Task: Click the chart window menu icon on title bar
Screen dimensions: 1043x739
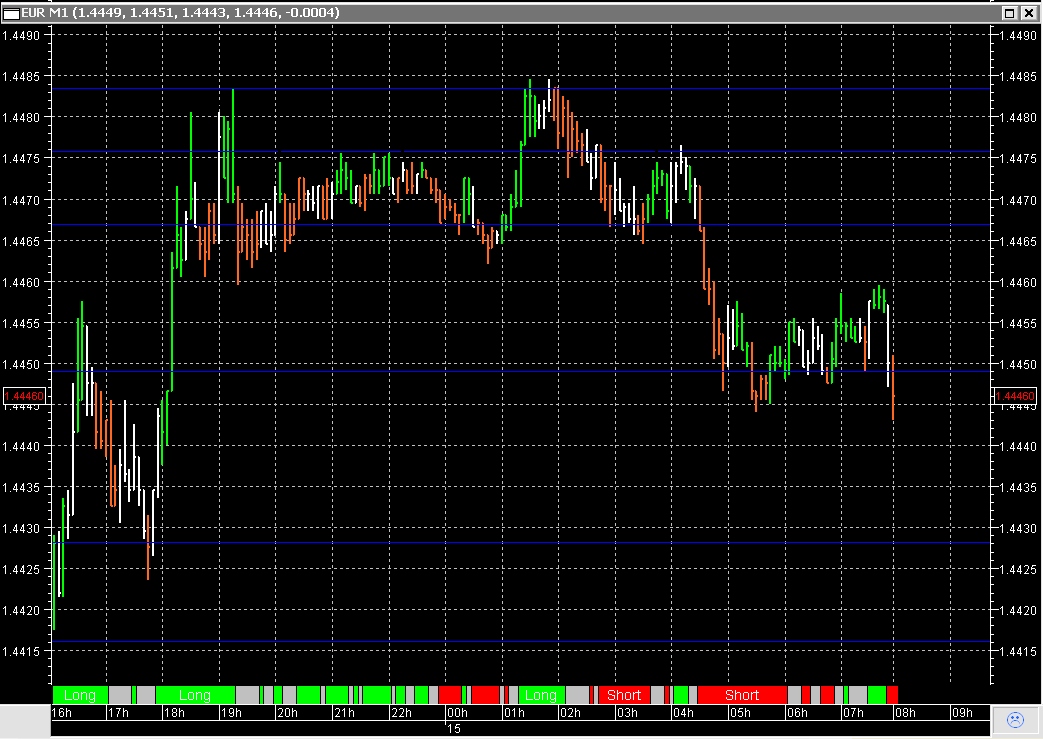Action: pos(12,13)
